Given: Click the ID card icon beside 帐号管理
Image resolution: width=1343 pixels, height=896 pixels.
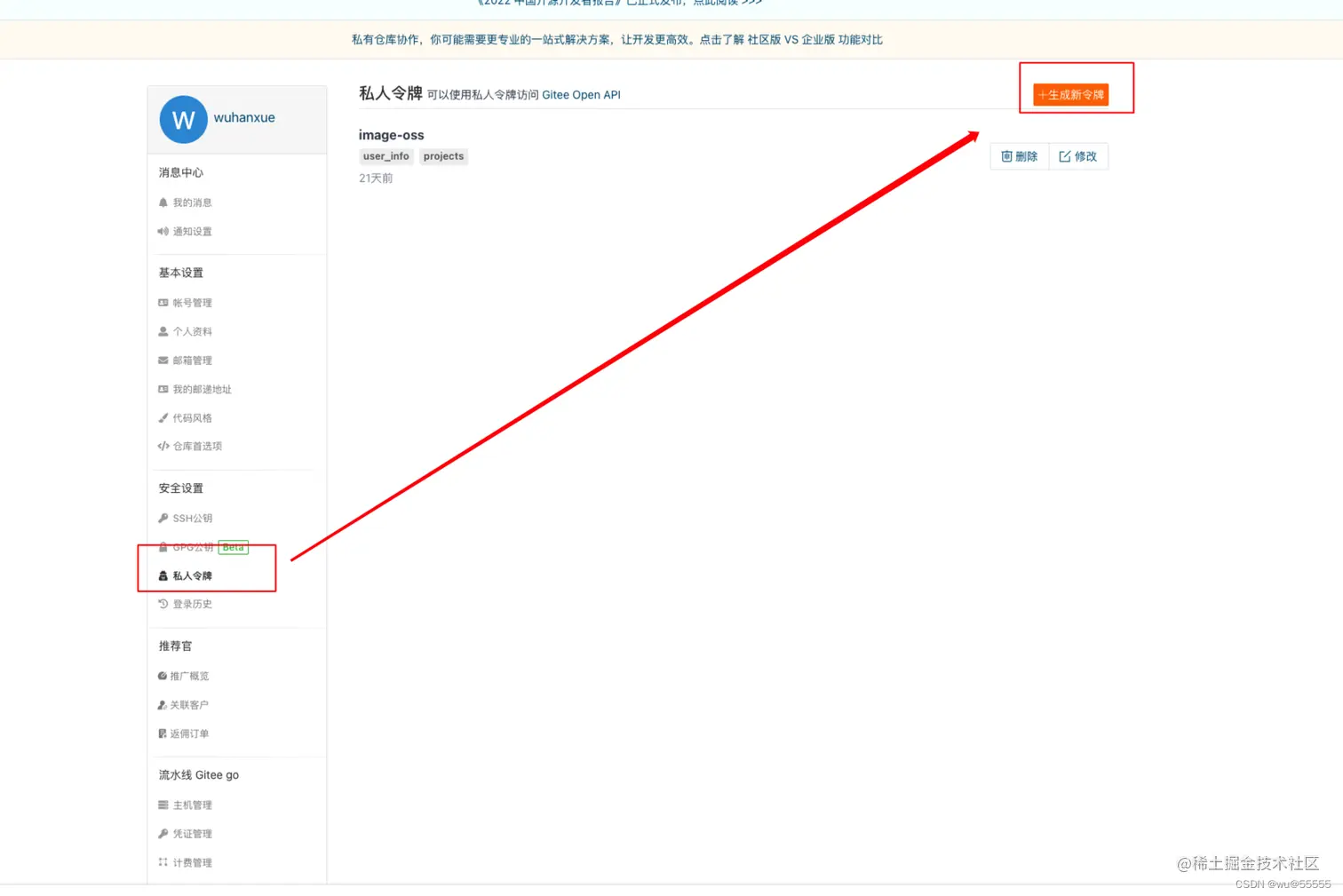Looking at the screenshot, I should pos(163,303).
